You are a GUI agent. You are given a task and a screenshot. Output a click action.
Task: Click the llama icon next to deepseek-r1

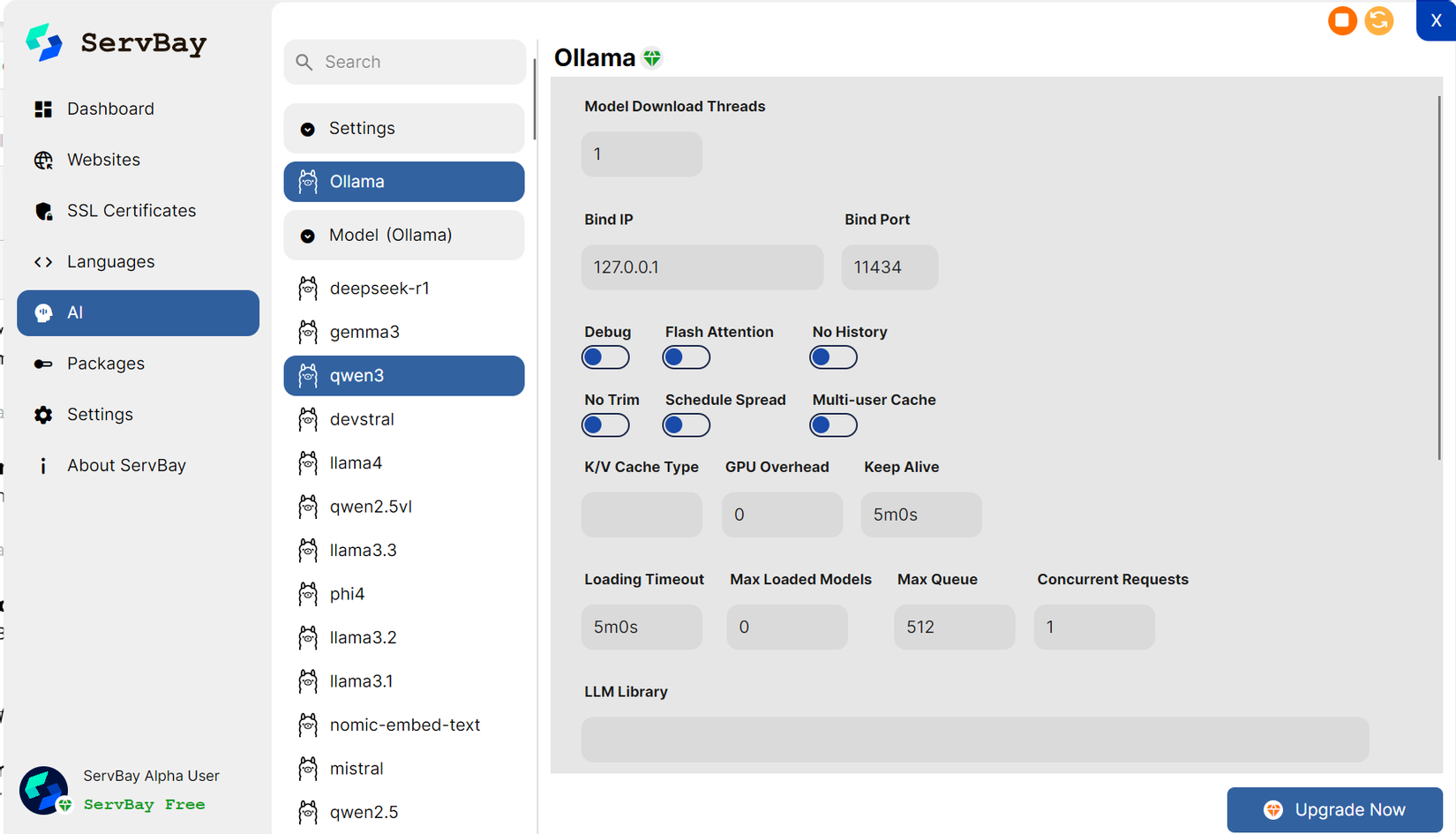pyautogui.click(x=308, y=289)
